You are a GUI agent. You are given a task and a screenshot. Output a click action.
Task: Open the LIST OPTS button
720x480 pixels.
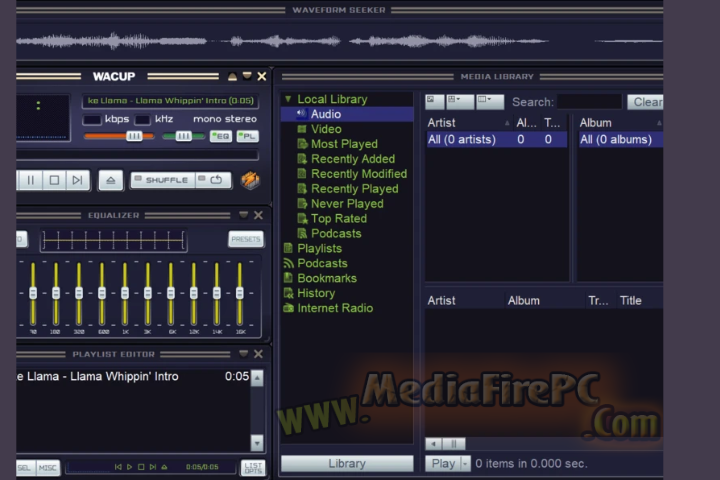253,468
